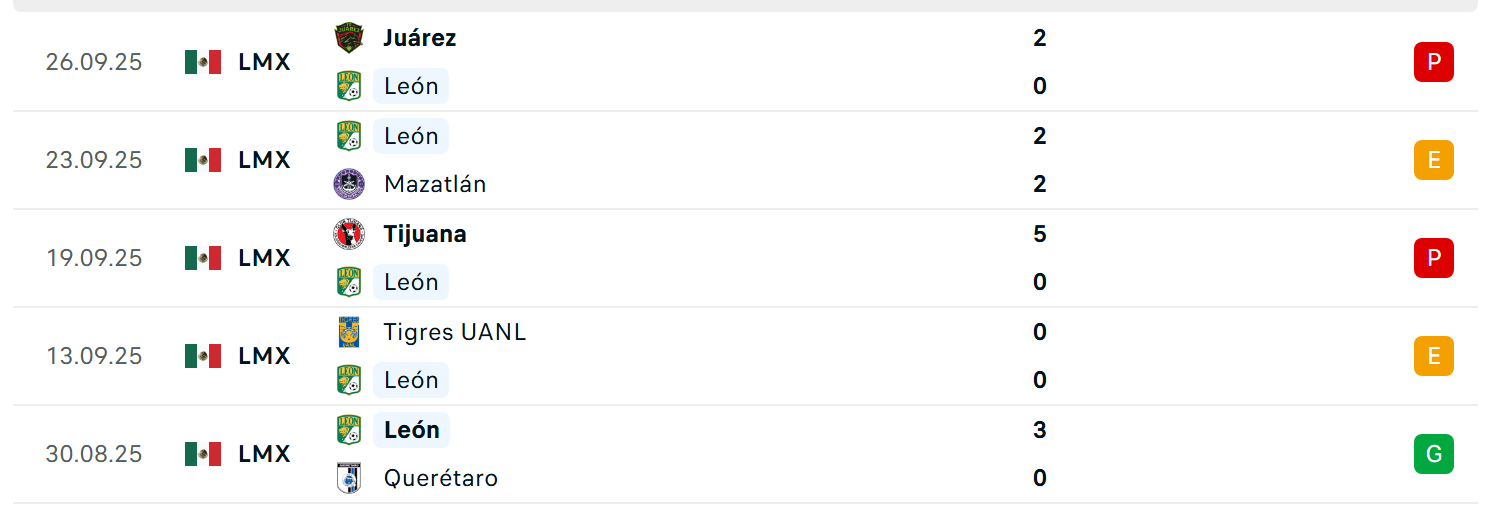Open LMX league link on 19.09.25 row
Screen dimensions: 1495x510
click(264, 258)
